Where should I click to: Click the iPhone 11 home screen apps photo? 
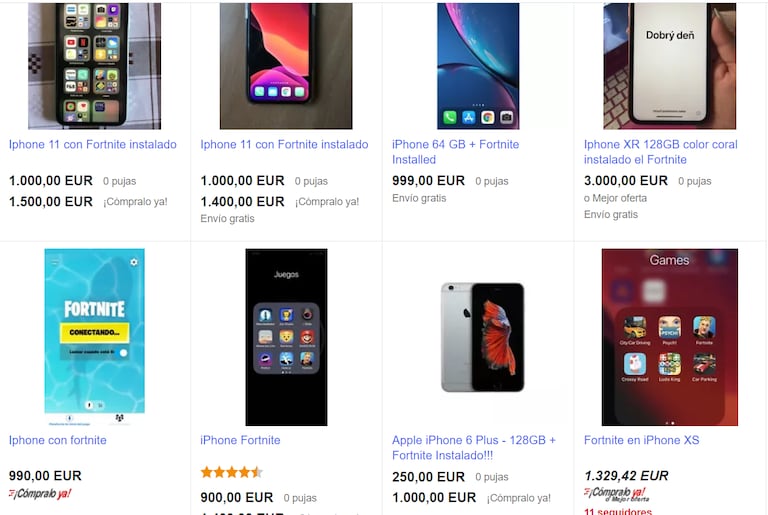click(x=95, y=66)
